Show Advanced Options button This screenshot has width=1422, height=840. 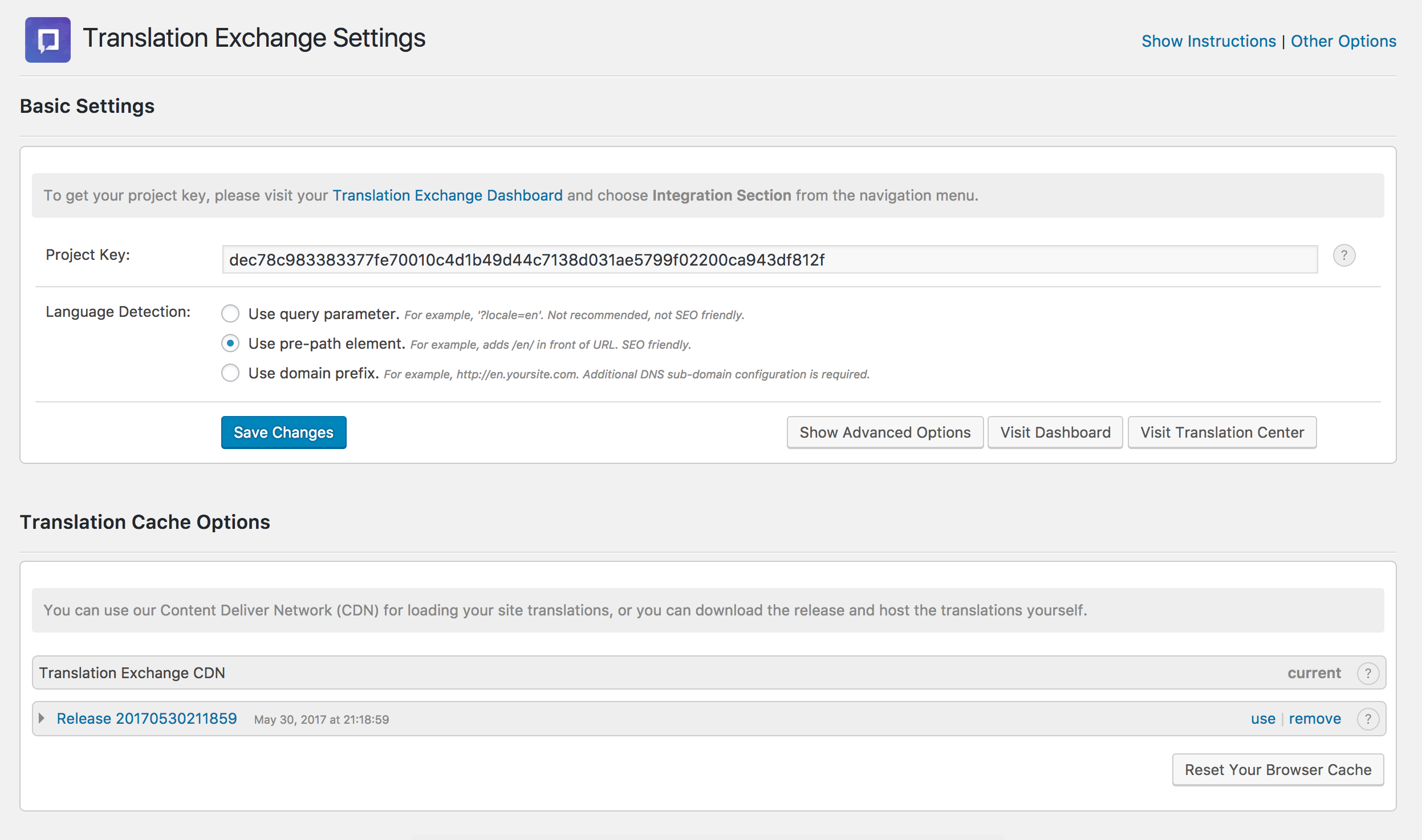pos(885,433)
